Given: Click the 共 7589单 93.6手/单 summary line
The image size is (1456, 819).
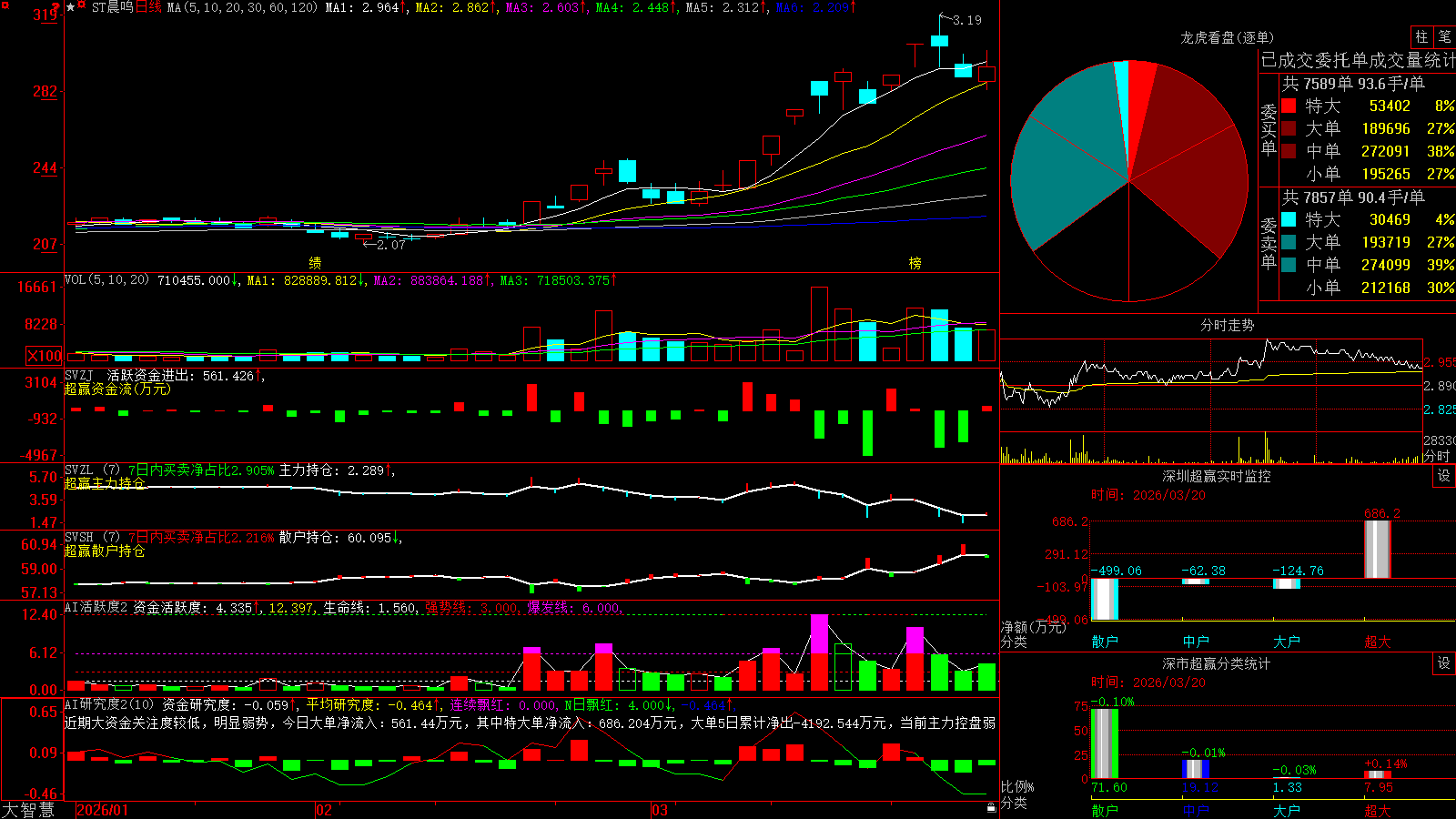Looking at the screenshot, I should pyautogui.click(x=1353, y=84).
